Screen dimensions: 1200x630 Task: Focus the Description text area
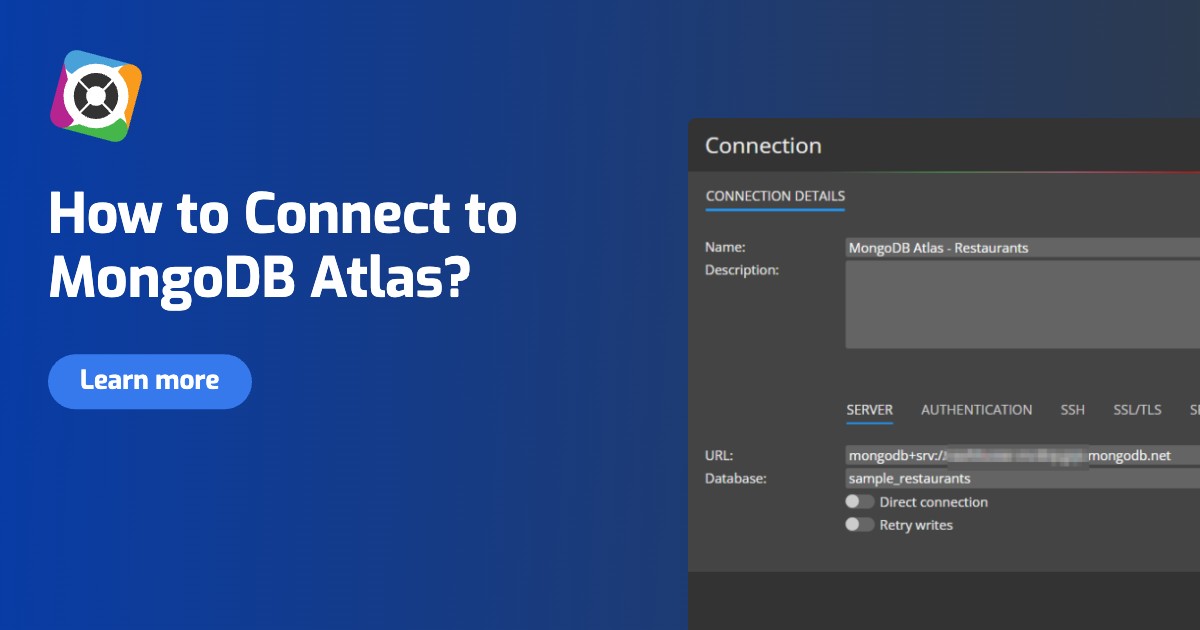point(1022,305)
